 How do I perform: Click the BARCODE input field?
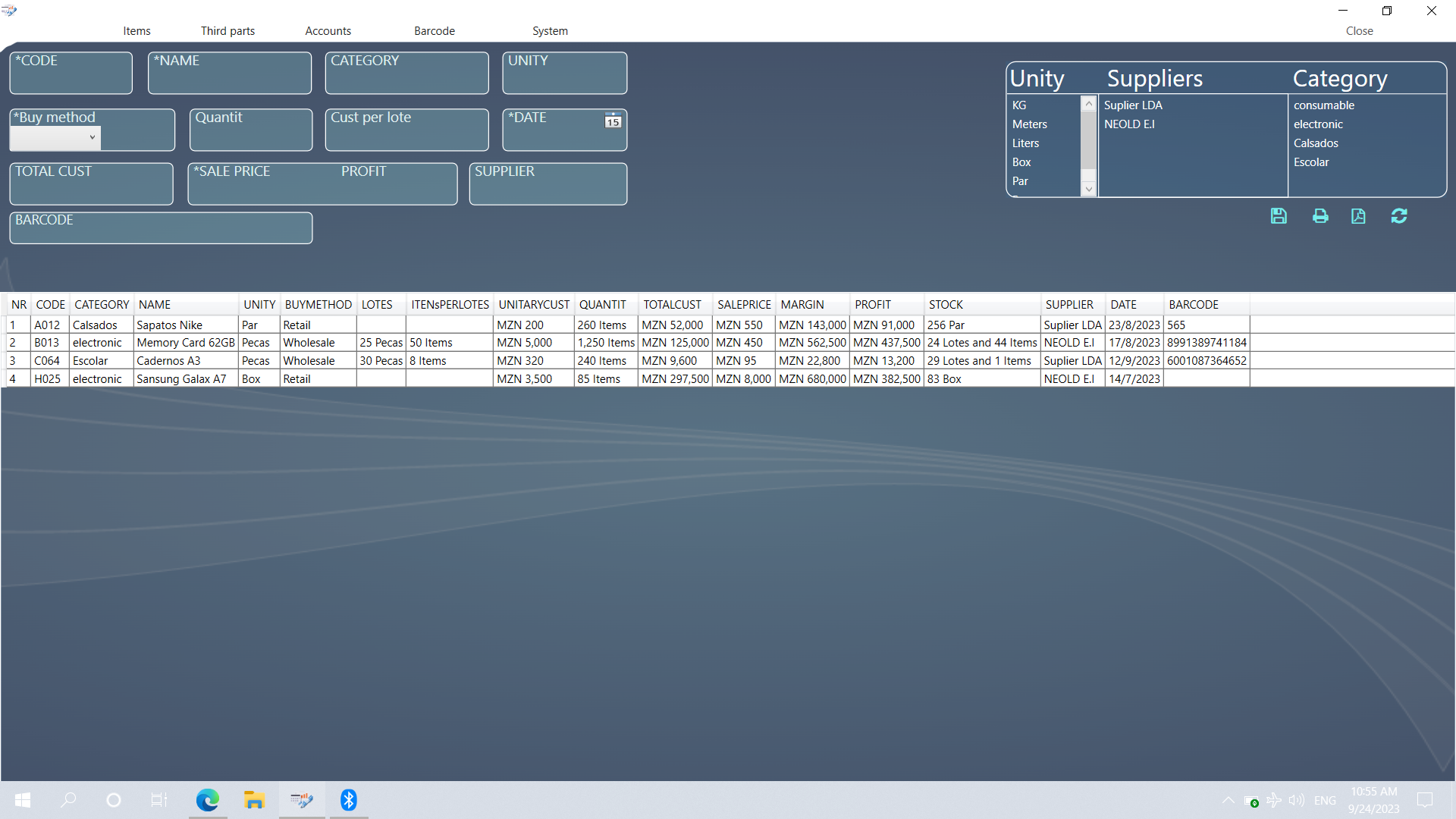pos(161,232)
